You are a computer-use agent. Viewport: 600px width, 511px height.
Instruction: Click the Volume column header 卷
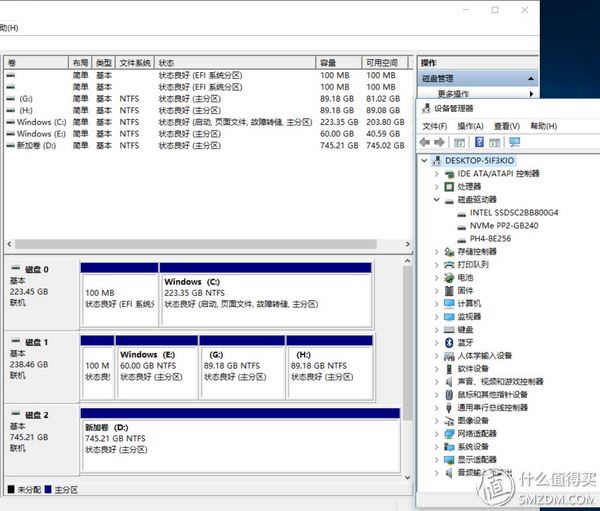tap(36, 63)
